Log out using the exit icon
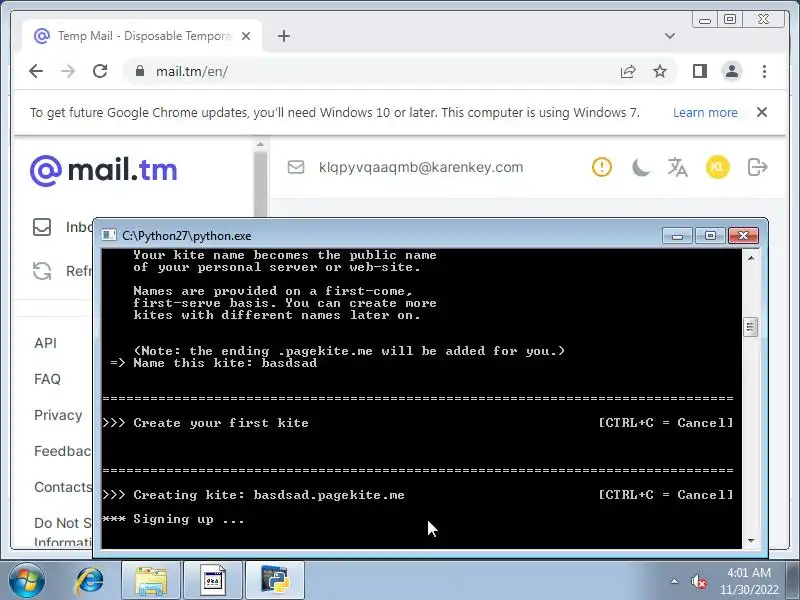Viewport: 800px width, 600px height. 758,167
